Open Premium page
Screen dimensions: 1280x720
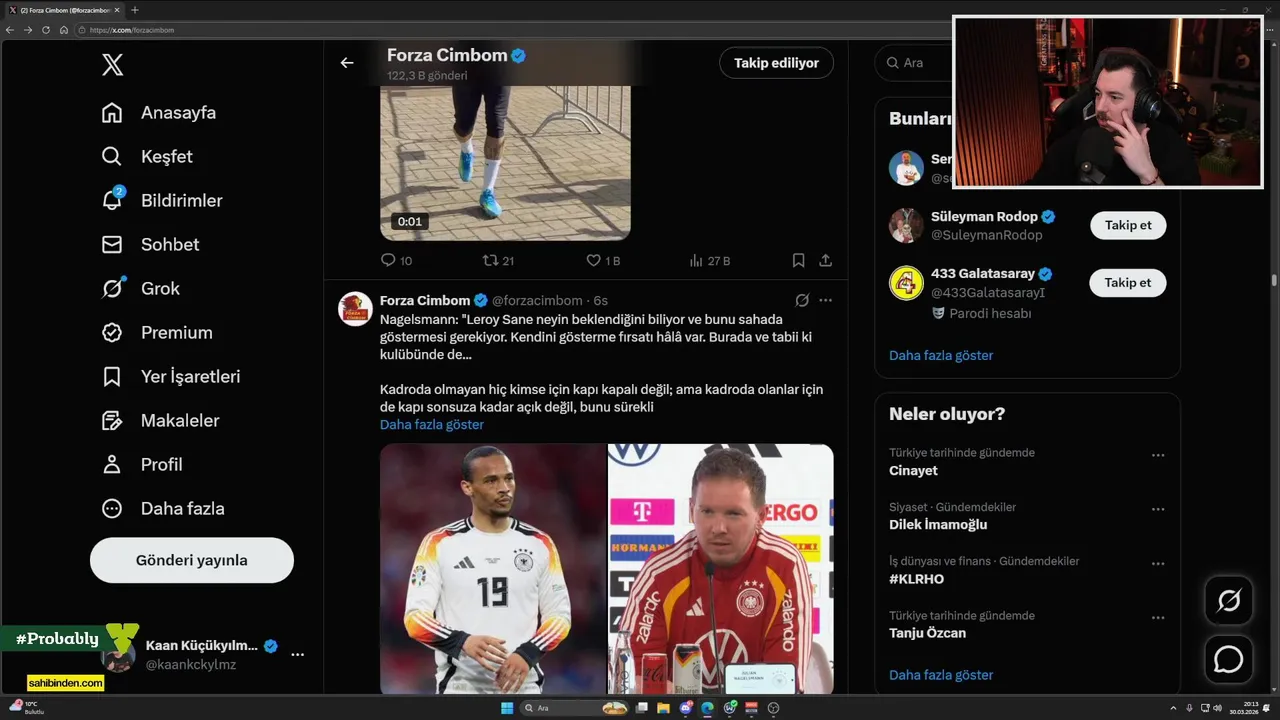coord(157,332)
